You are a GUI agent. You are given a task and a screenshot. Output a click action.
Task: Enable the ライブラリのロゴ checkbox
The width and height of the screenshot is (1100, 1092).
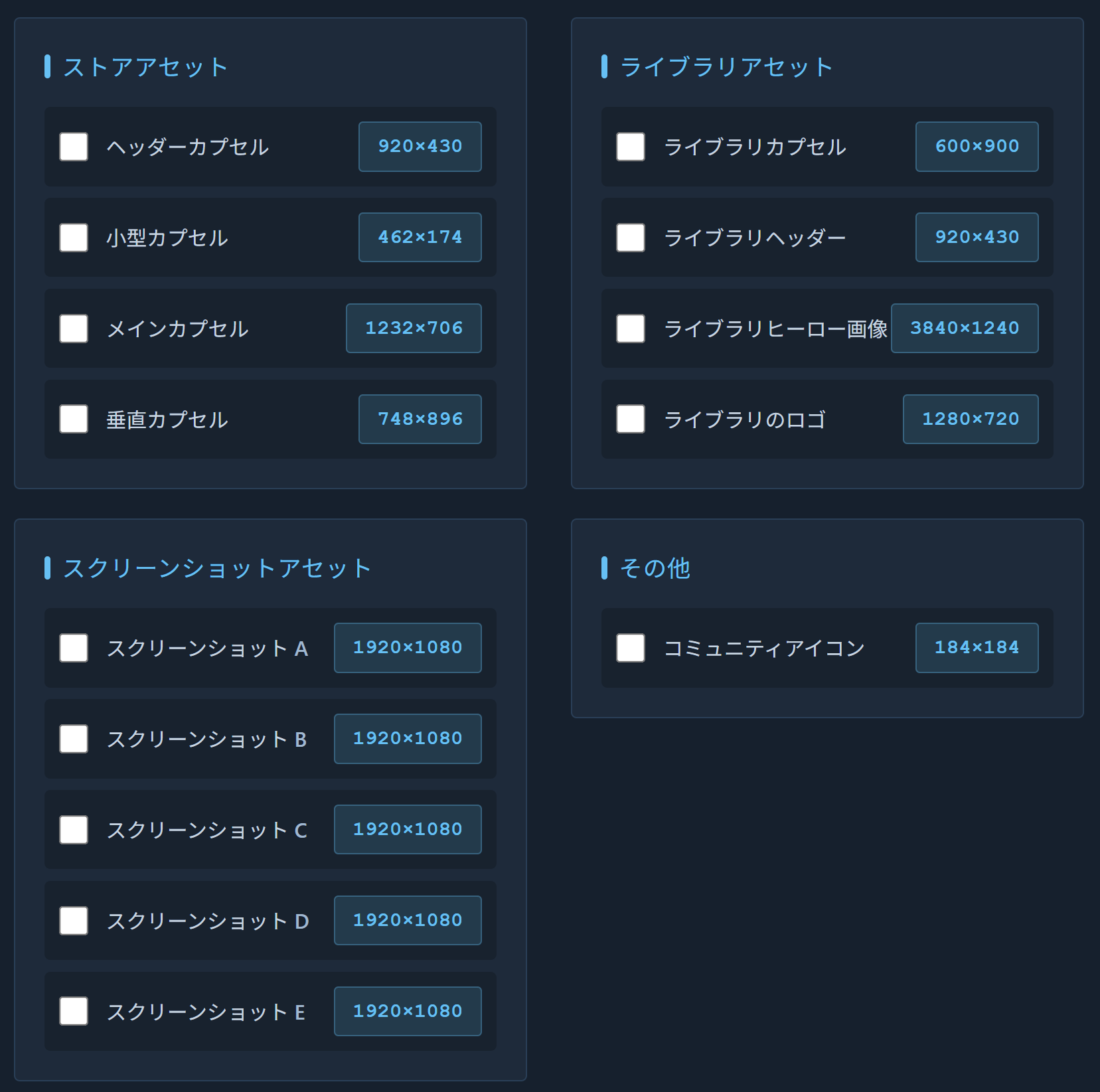coord(631,420)
